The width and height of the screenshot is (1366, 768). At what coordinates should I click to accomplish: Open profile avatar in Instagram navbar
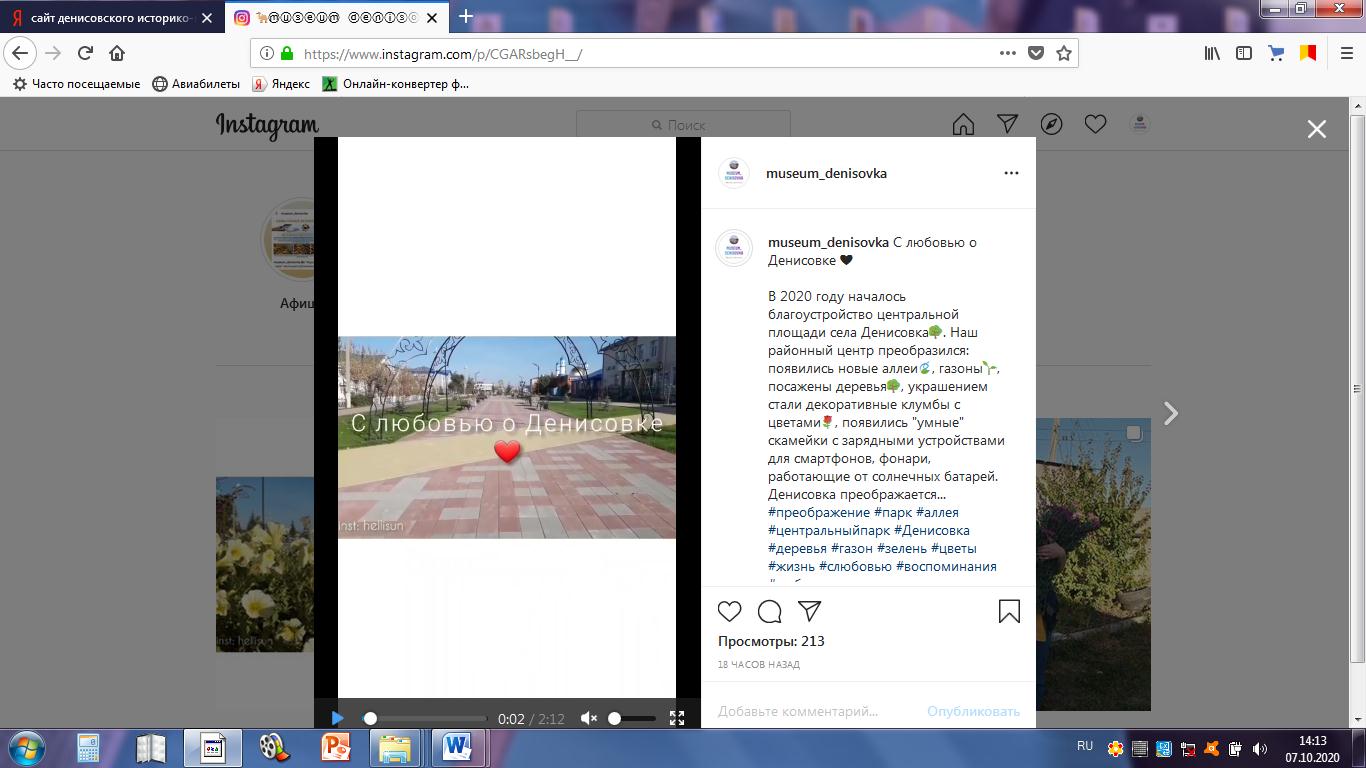point(1139,124)
